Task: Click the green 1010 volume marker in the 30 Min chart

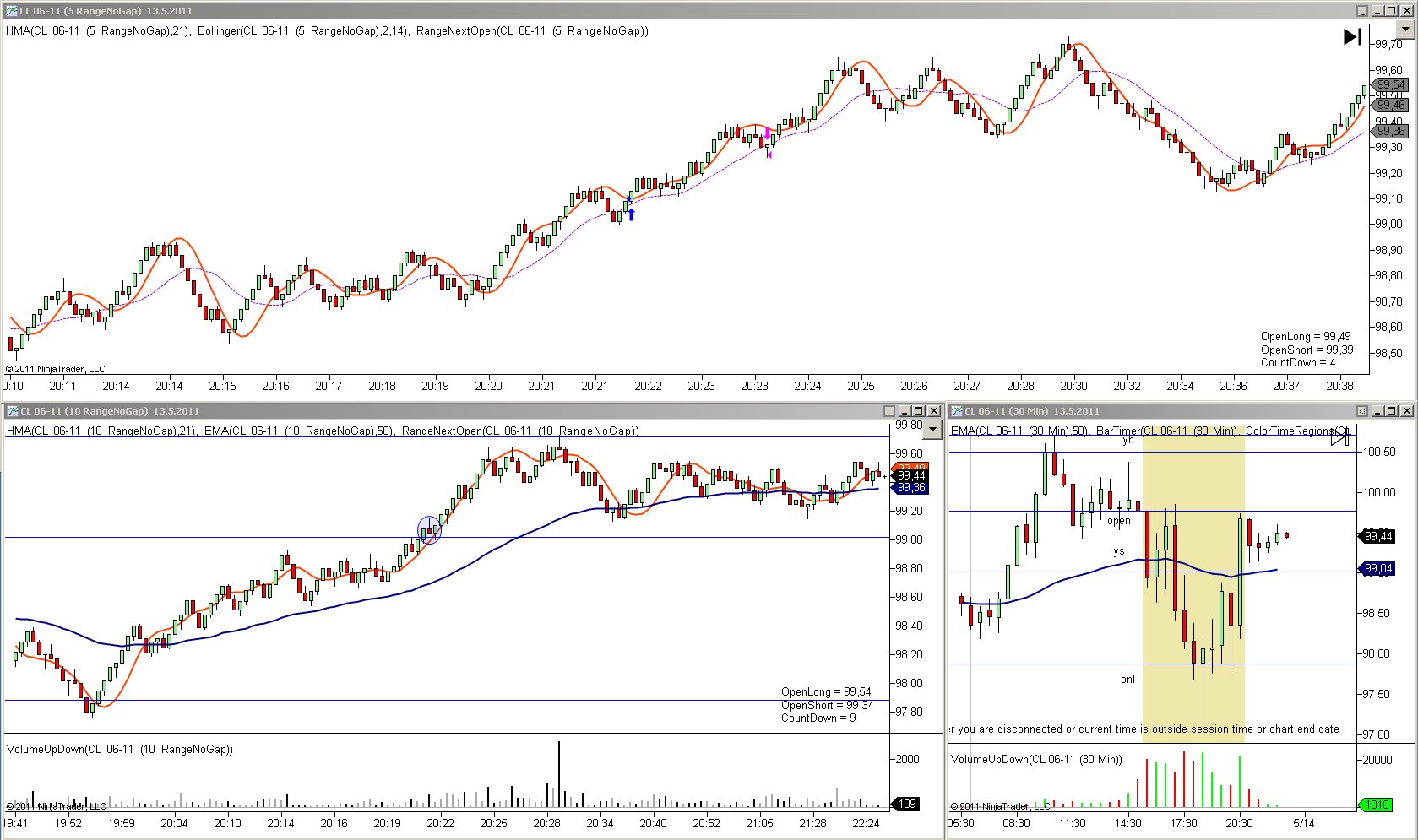Action: coord(1377,805)
